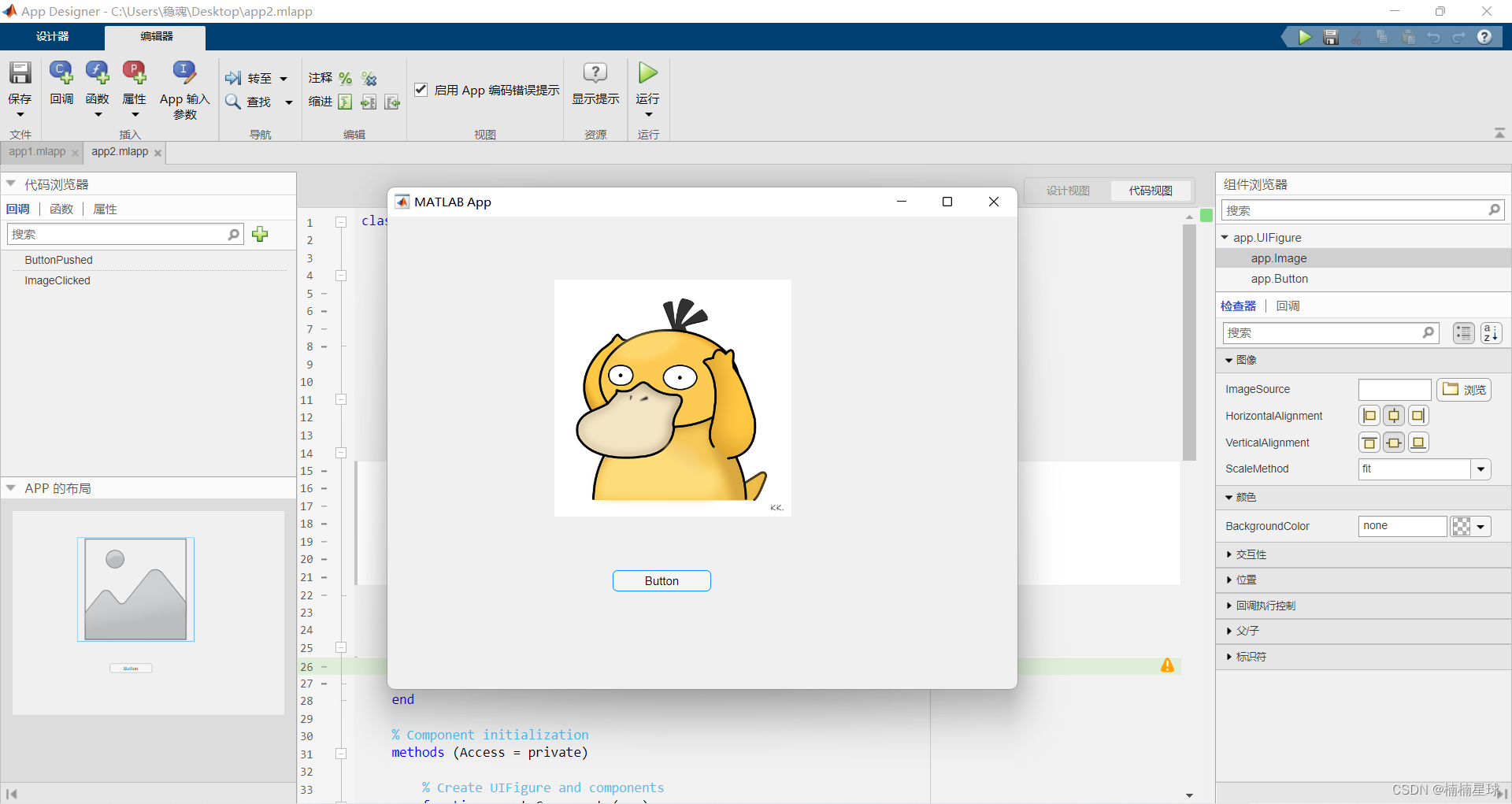Click the large green Run (运行) icon
Viewport: 1512px width, 804px height.
[648, 73]
